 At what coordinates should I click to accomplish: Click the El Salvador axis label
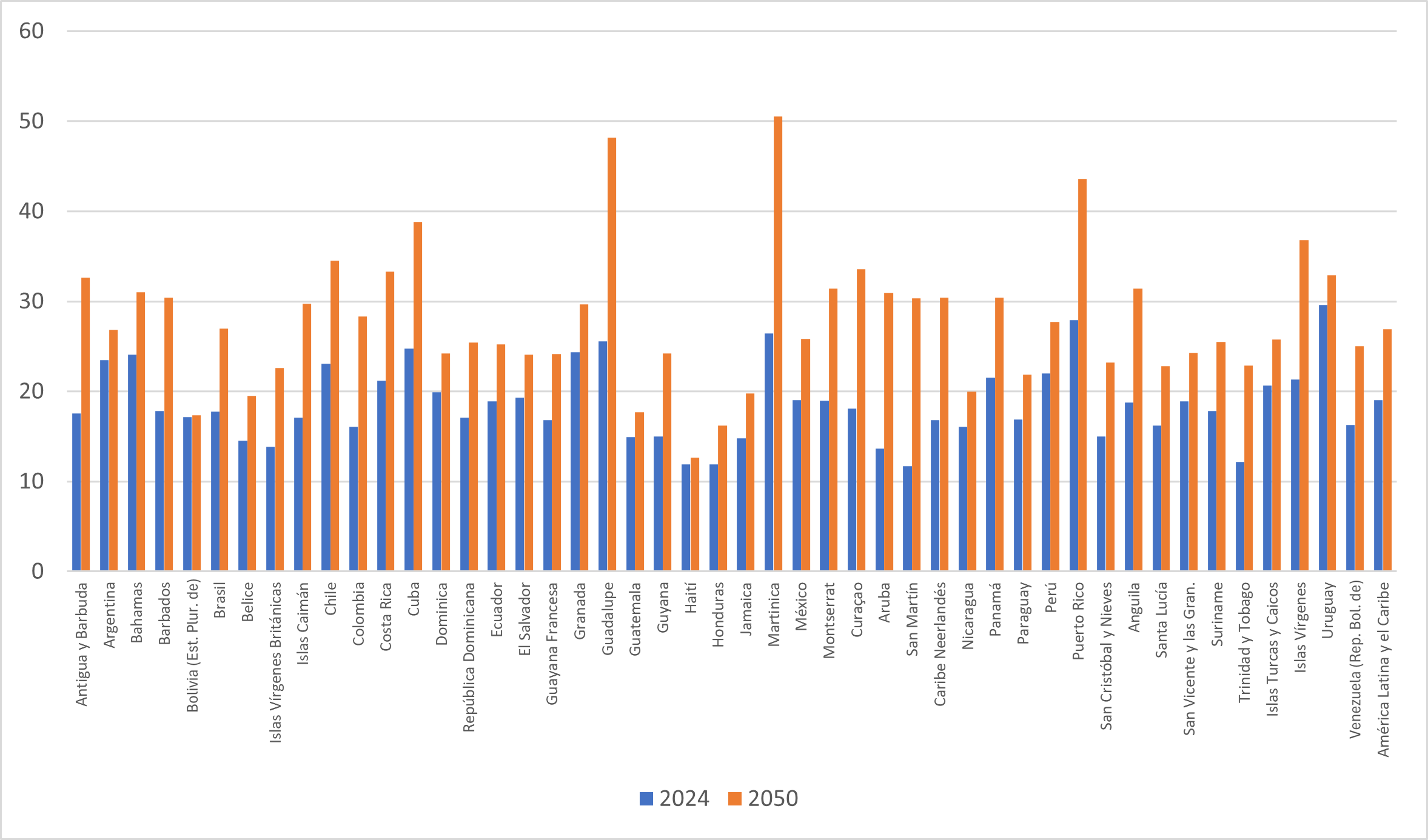525,619
